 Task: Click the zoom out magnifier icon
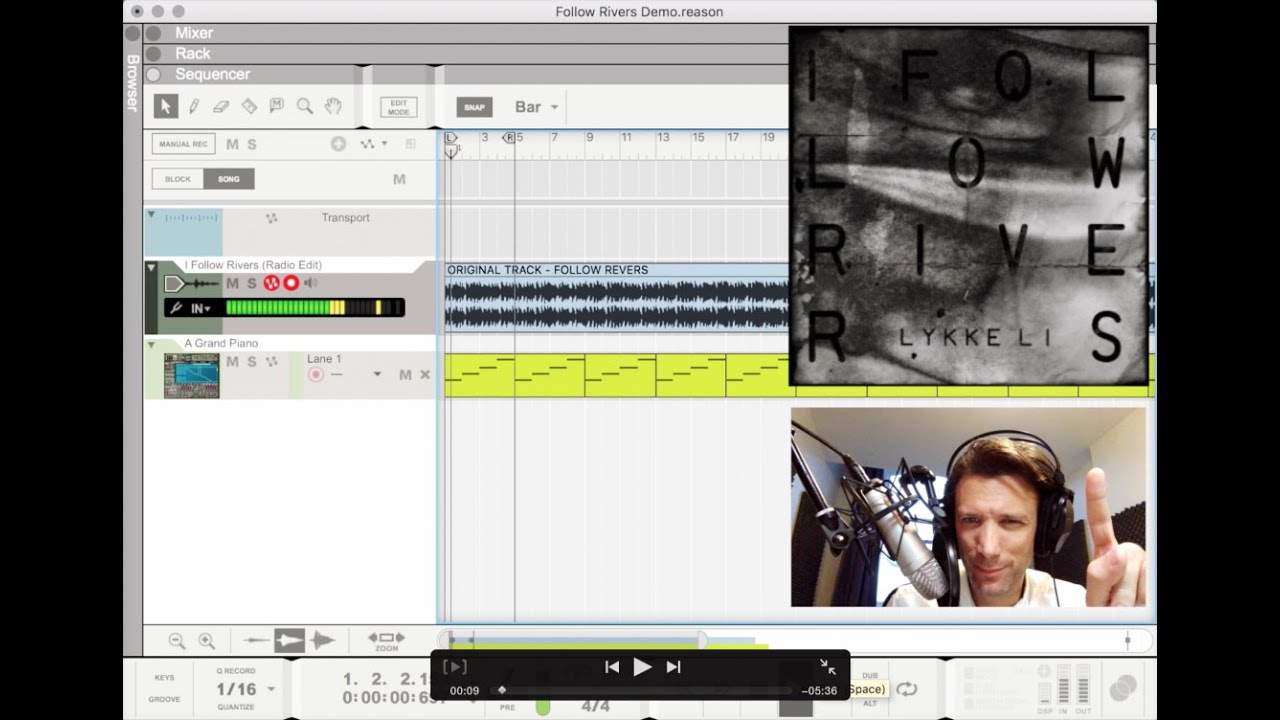pos(177,641)
